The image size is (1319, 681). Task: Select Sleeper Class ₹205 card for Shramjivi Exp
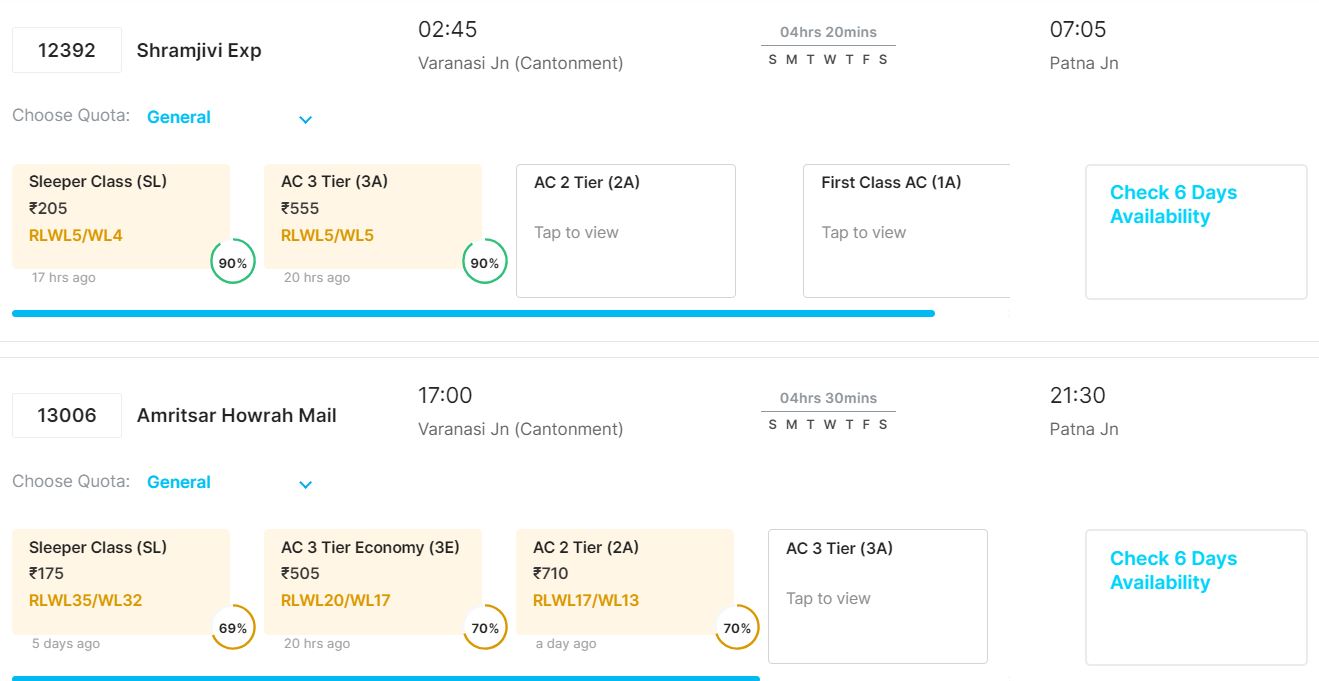[120, 215]
